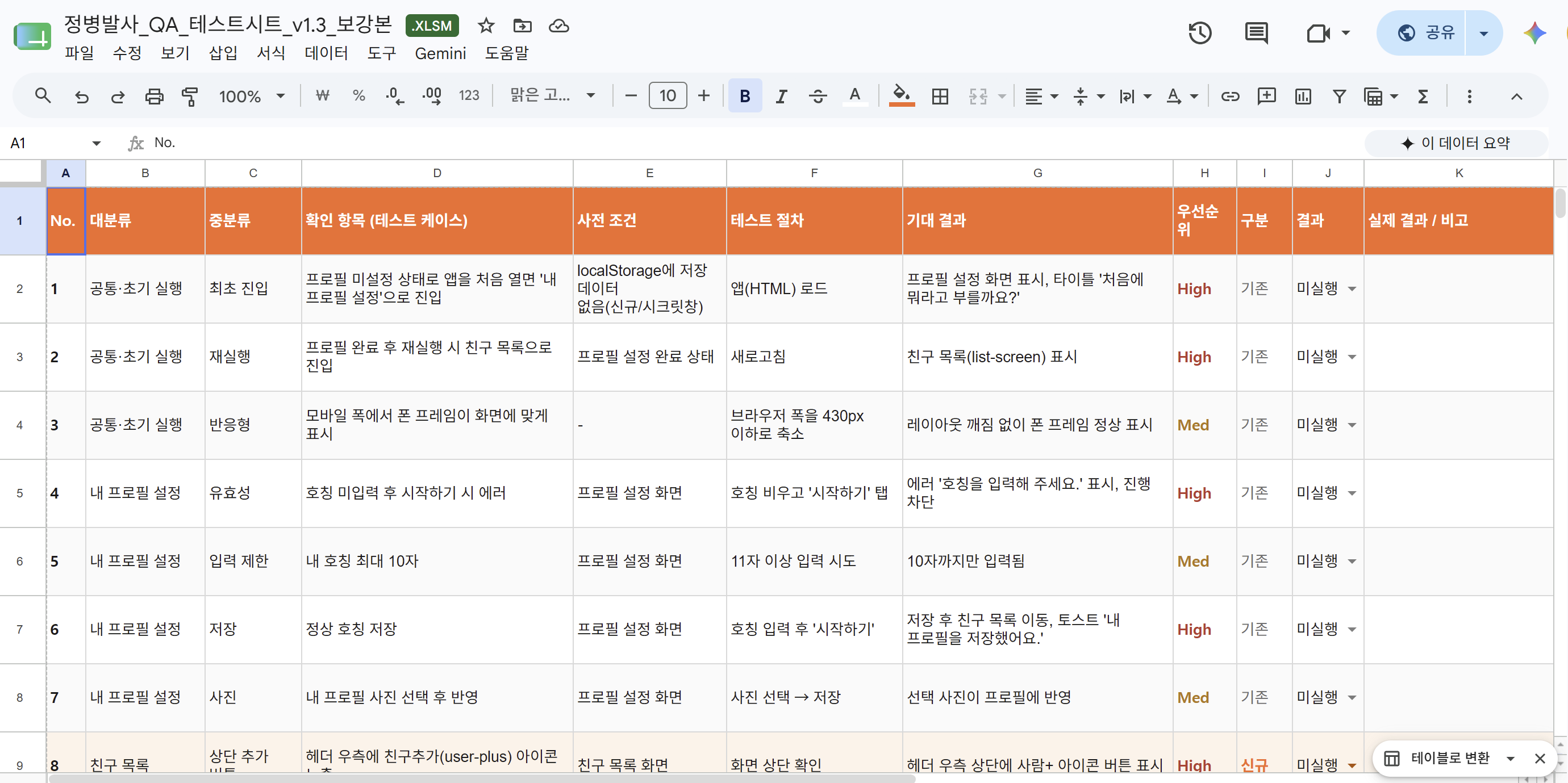
Task: Insert a chart
Action: pos(1303,95)
